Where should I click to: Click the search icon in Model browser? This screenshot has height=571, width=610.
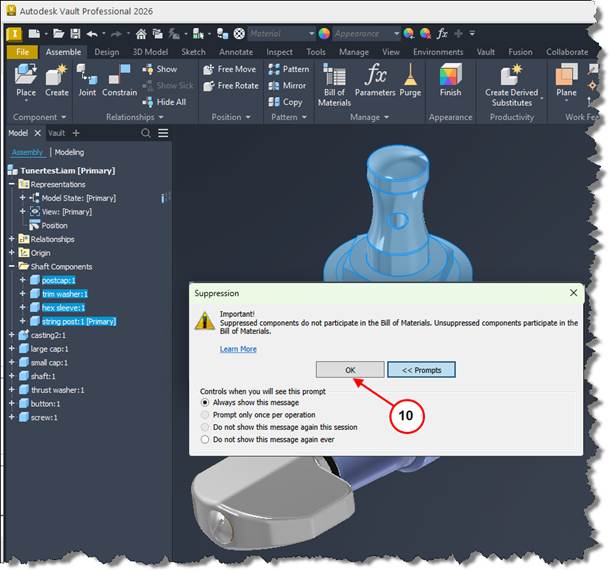pos(146,133)
